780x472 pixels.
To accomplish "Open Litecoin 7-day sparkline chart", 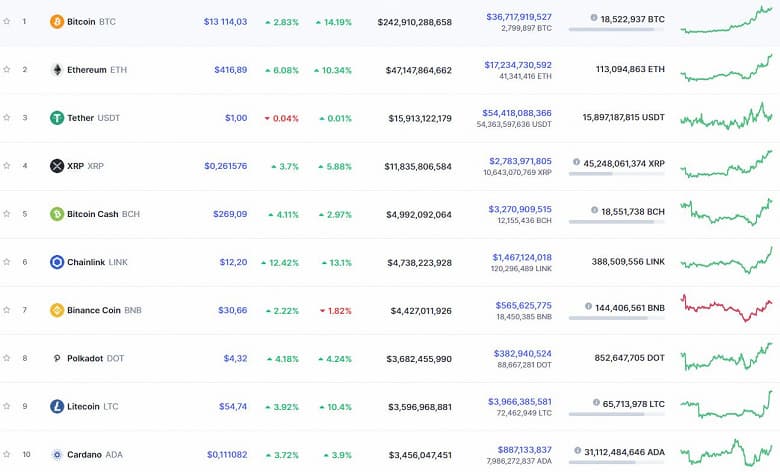I will point(726,405).
